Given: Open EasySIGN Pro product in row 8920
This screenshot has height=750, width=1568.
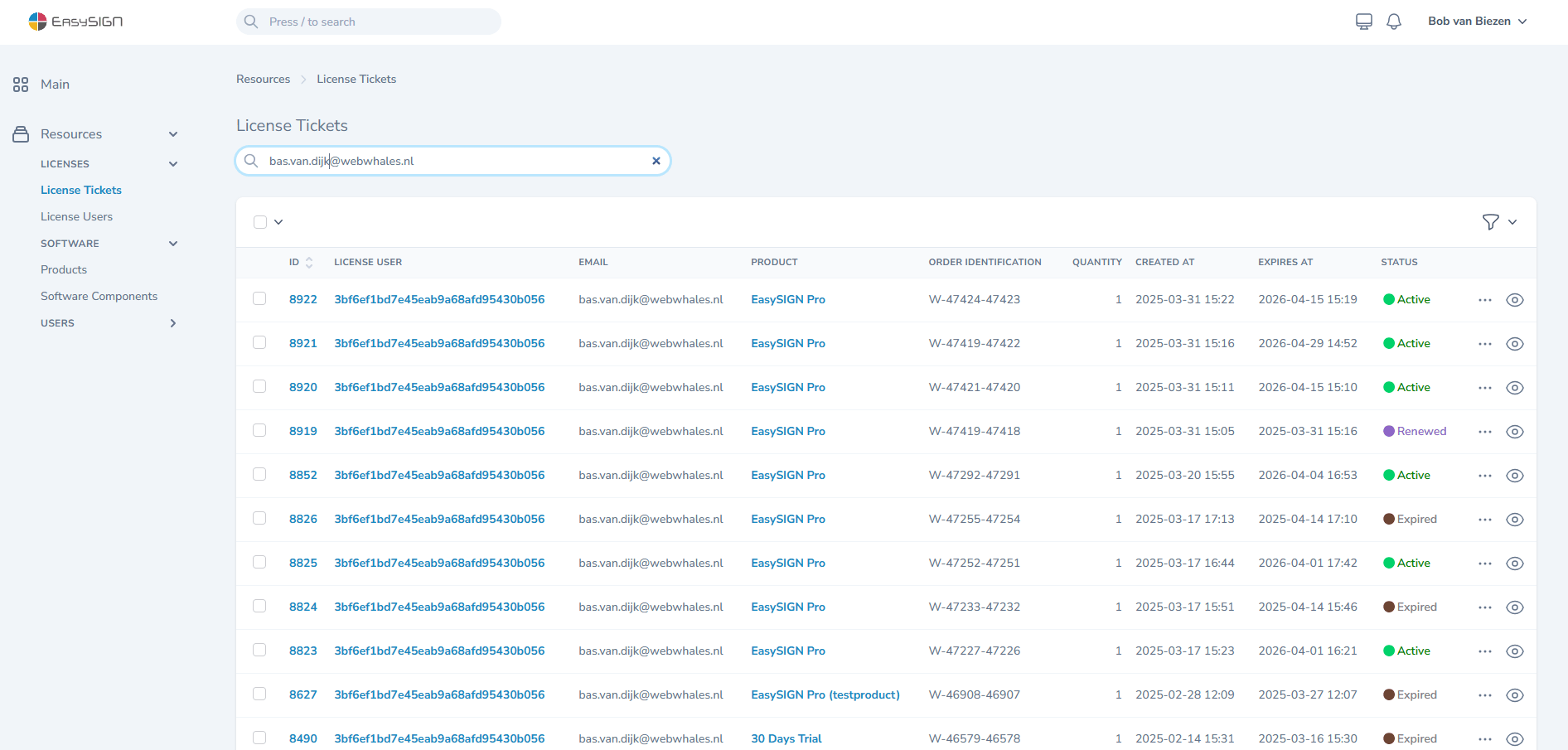Looking at the screenshot, I should pos(788,387).
